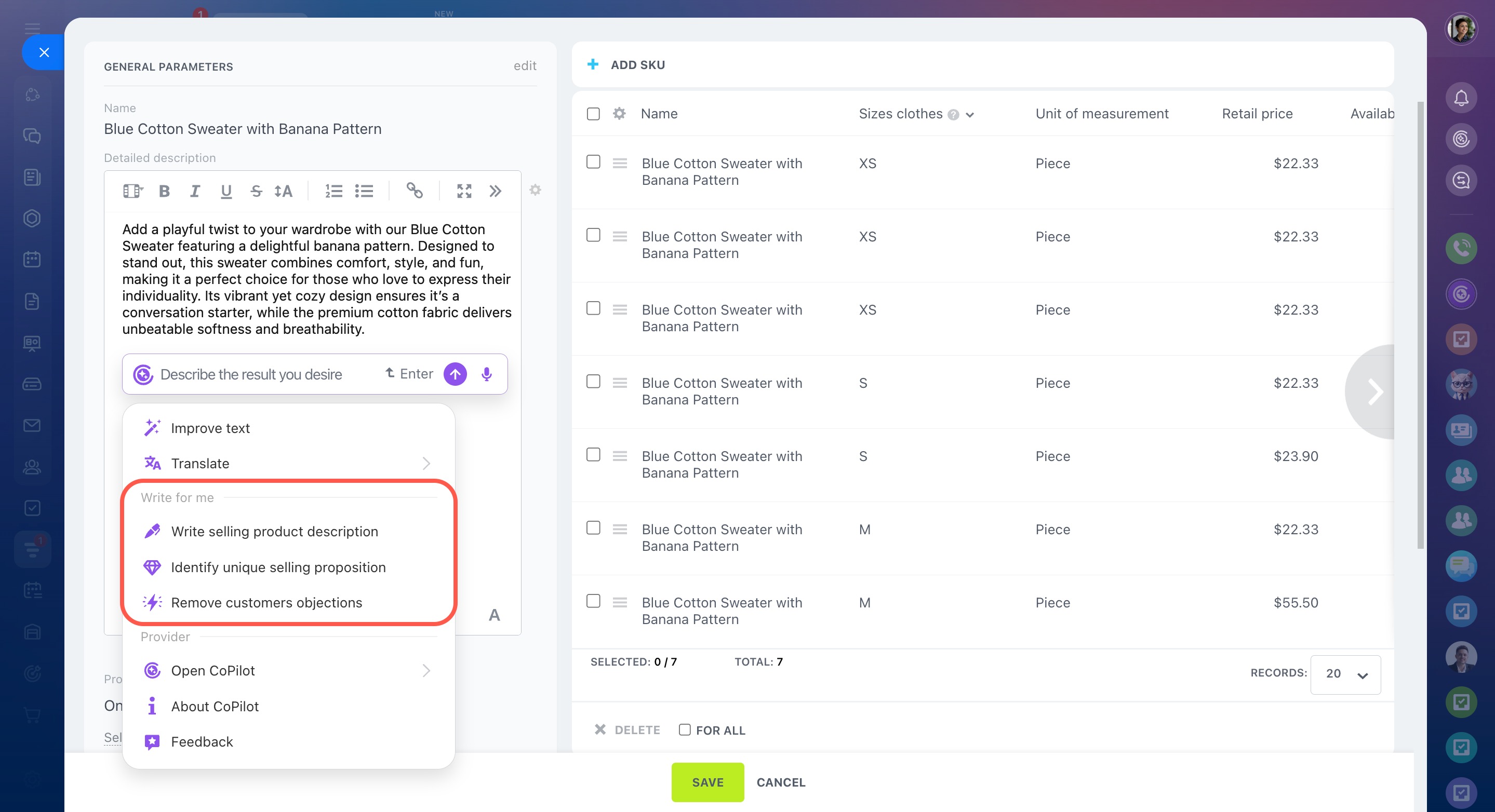Check the select-all SKU header checkbox

coord(593,114)
